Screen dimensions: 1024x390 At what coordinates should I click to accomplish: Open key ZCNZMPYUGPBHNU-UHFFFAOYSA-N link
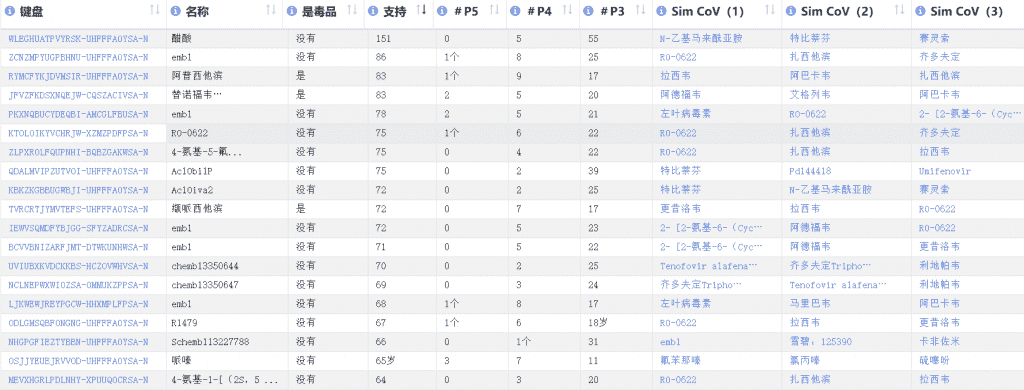[x=78, y=57]
